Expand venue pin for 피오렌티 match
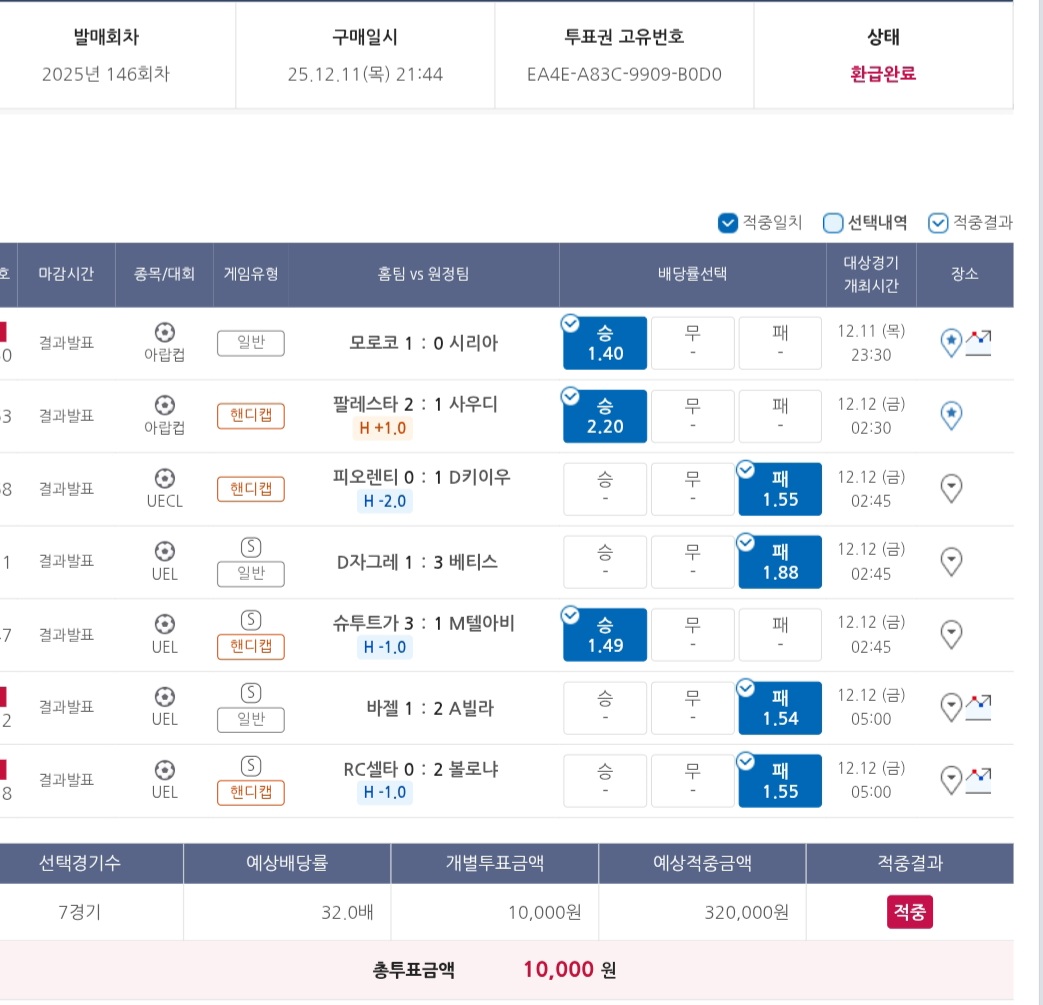Image resolution: width=1043 pixels, height=1005 pixels. click(952, 488)
